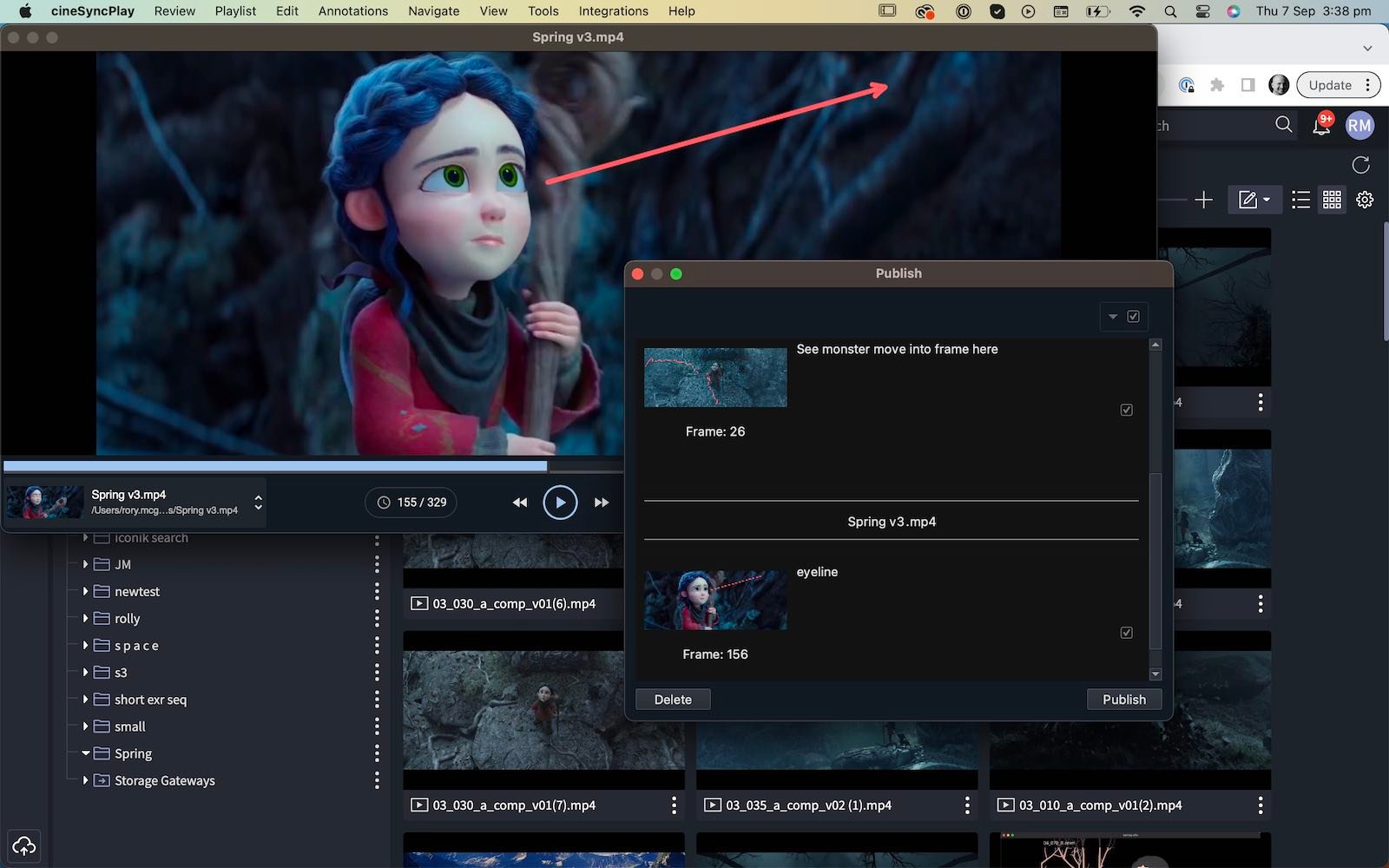Click the Apple menu icon
Image resolution: width=1389 pixels, height=868 pixels.
pos(25,11)
